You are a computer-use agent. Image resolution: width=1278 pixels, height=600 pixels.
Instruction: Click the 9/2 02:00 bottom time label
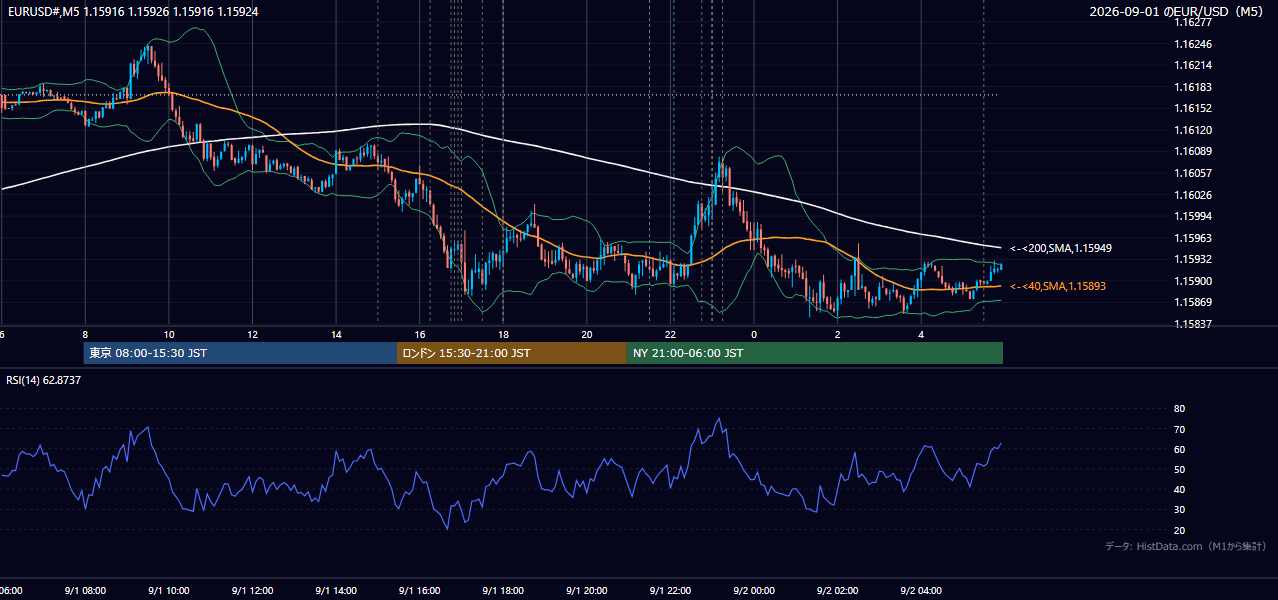837,590
